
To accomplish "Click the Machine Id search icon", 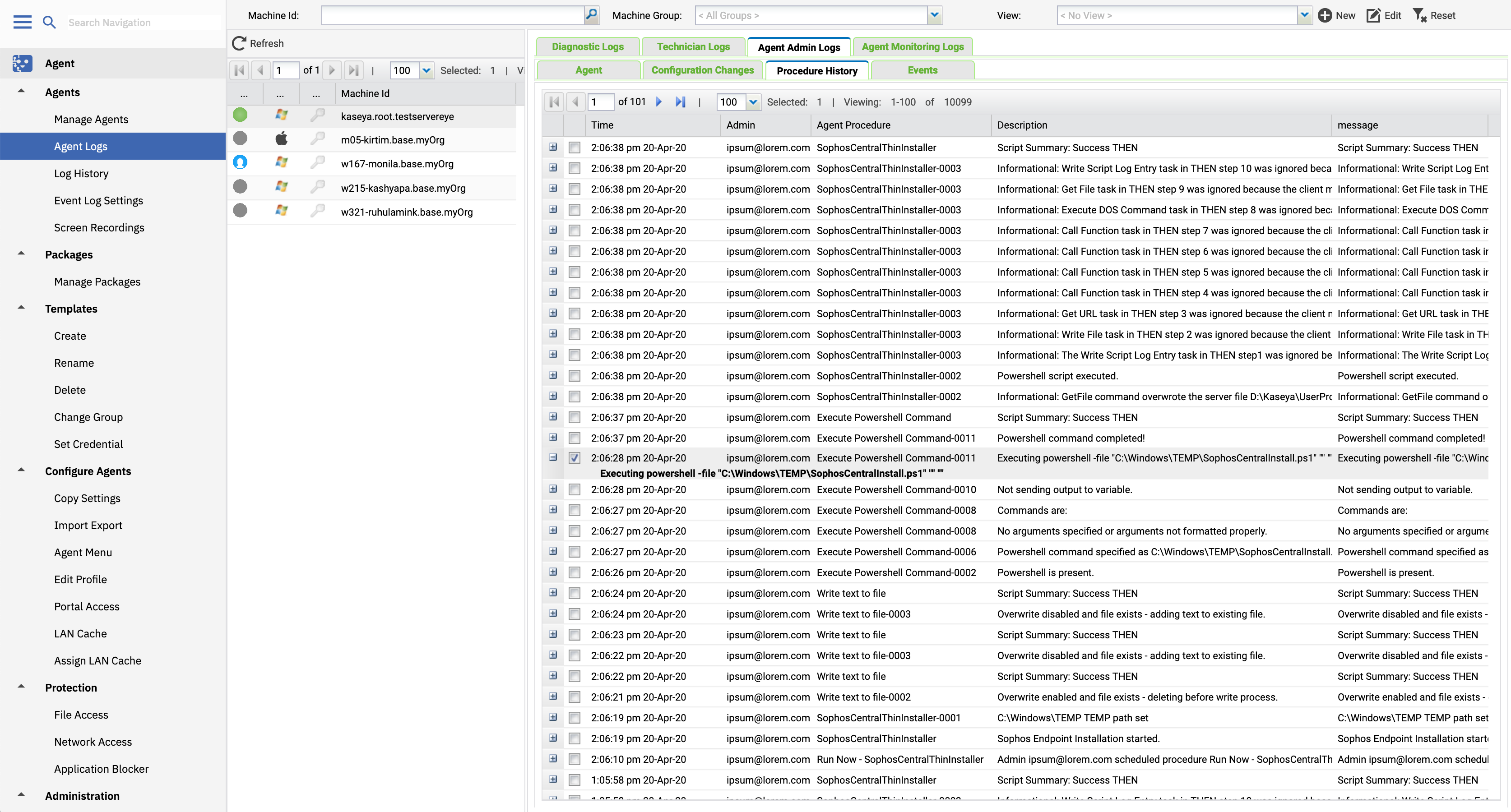I will point(592,14).
